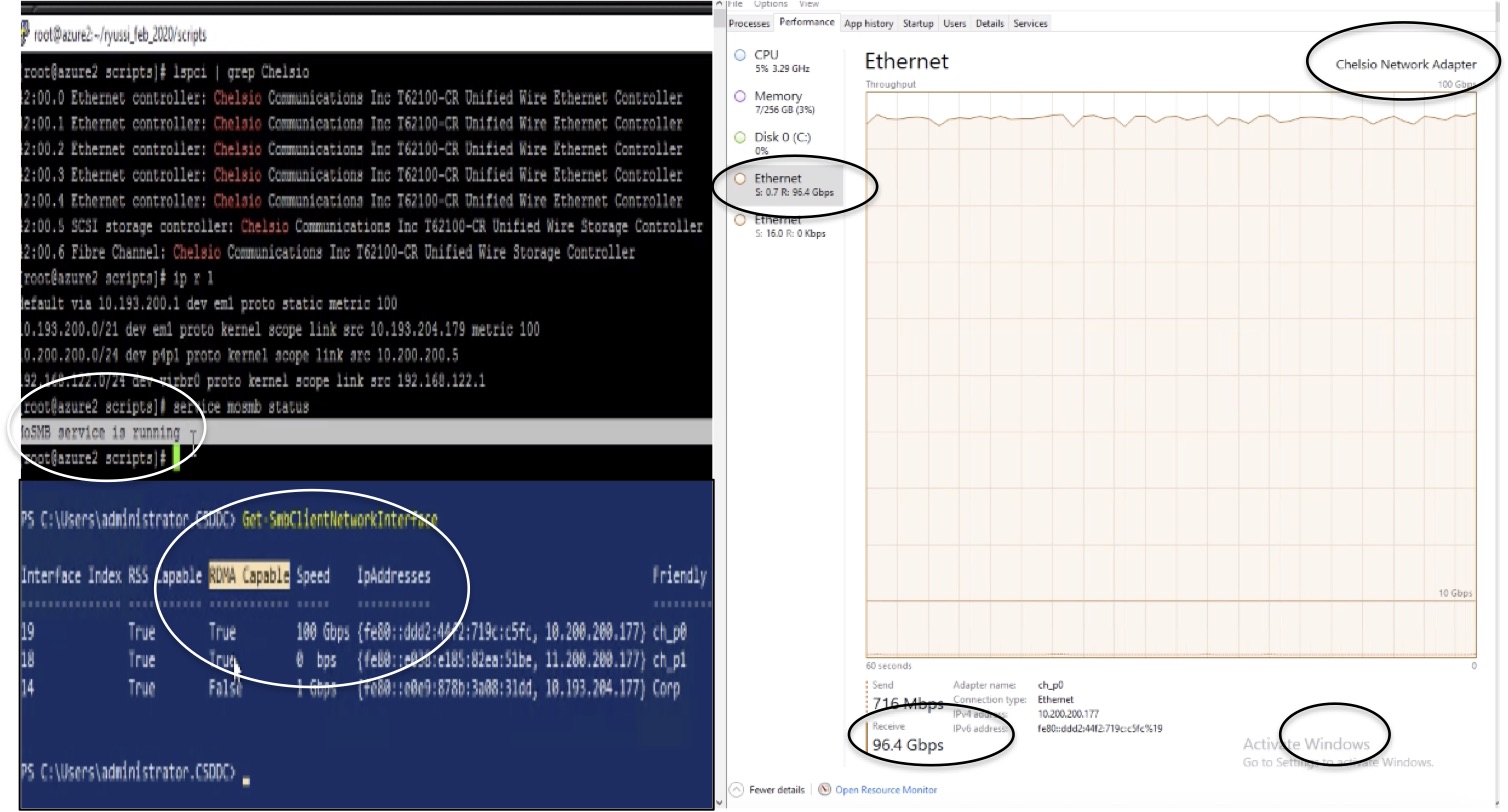The image size is (1508, 812).
Task: Open the Options menu in Task Manager
Action: coord(770,4)
